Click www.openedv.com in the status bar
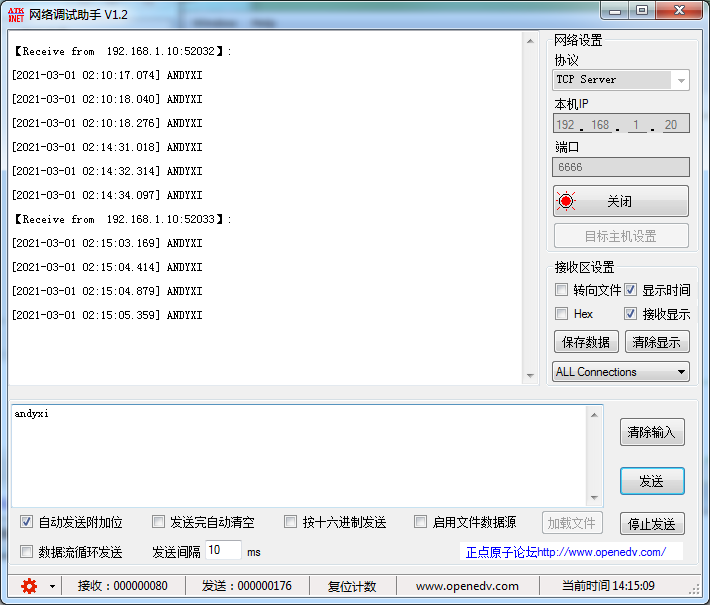 [467, 586]
